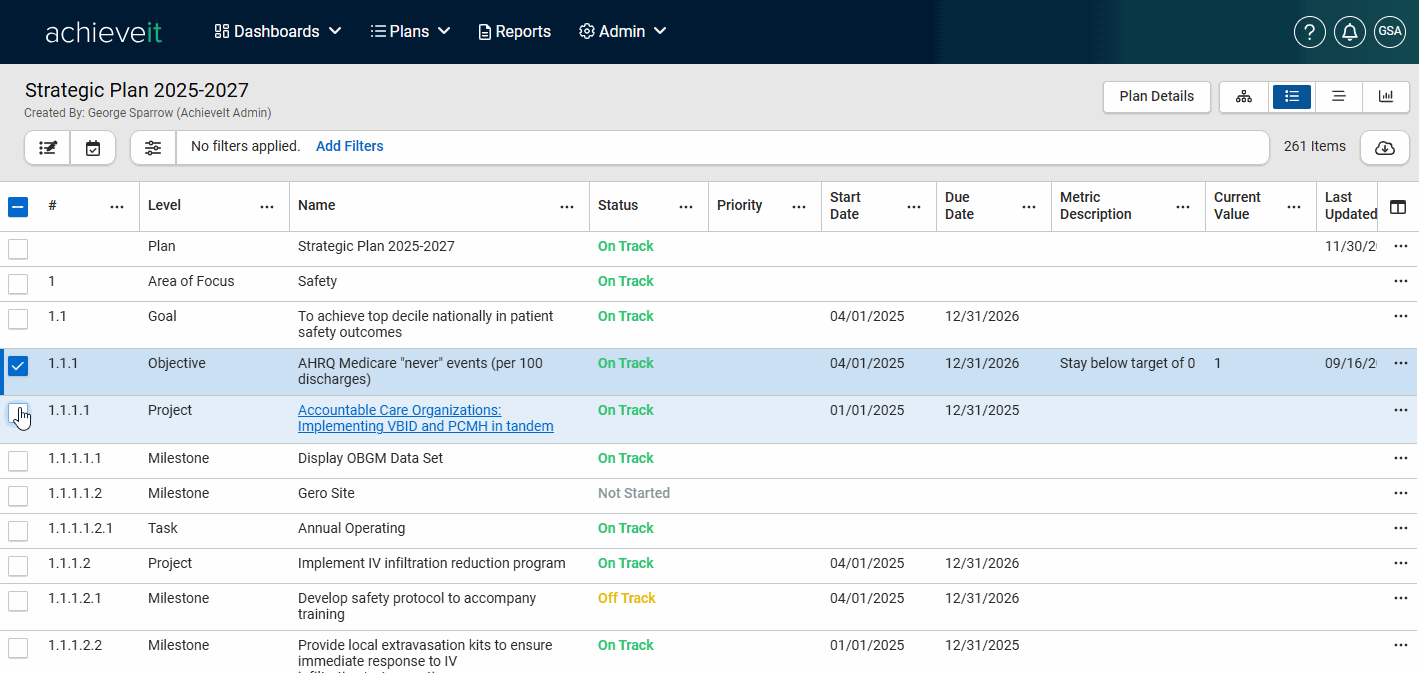This screenshot has height=673, width=1419.
Task: Toggle the select-all header checkbox
Action: (x=18, y=207)
